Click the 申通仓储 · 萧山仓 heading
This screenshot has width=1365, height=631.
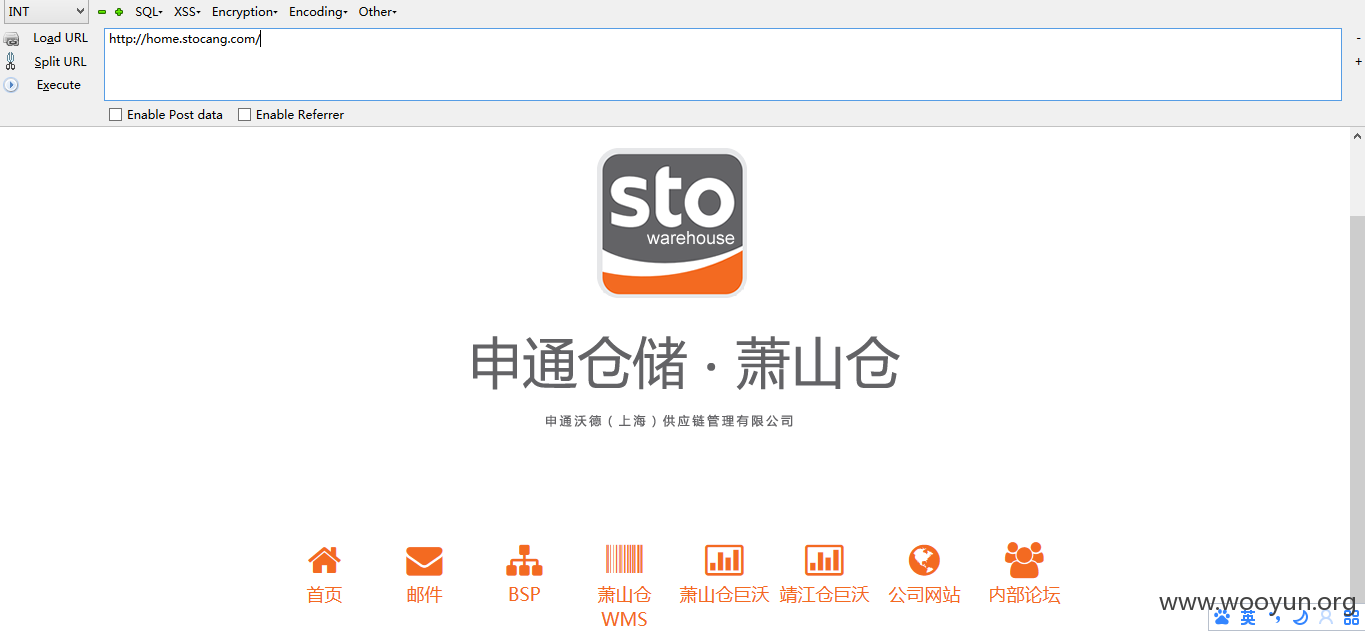[685, 363]
